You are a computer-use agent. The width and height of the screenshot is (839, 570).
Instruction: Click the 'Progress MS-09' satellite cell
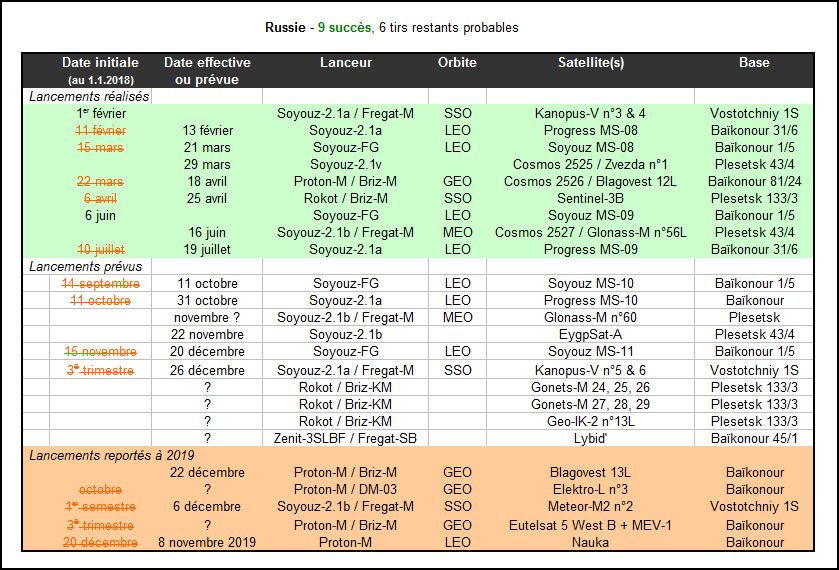tap(591, 249)
